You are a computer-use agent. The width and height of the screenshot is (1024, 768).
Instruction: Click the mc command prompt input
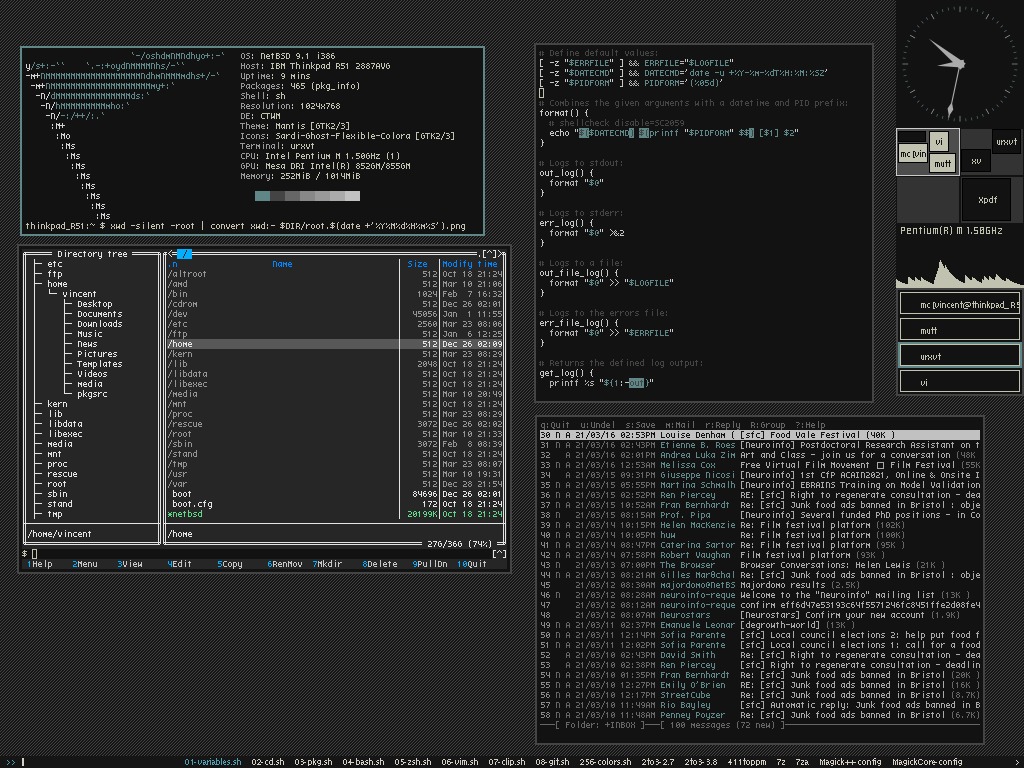[261, 554]
